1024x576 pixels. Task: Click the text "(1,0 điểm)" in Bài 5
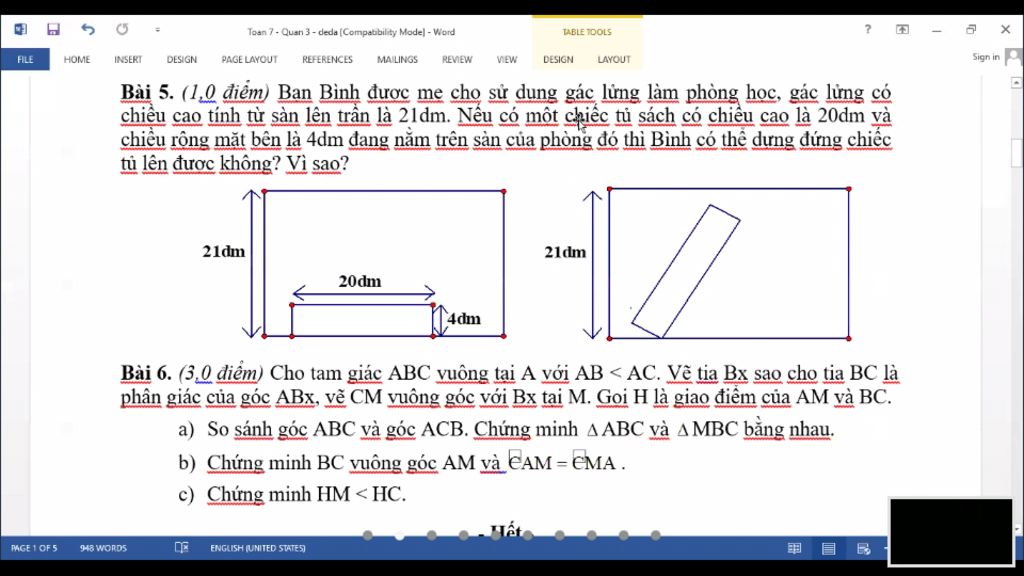point(225,93)
